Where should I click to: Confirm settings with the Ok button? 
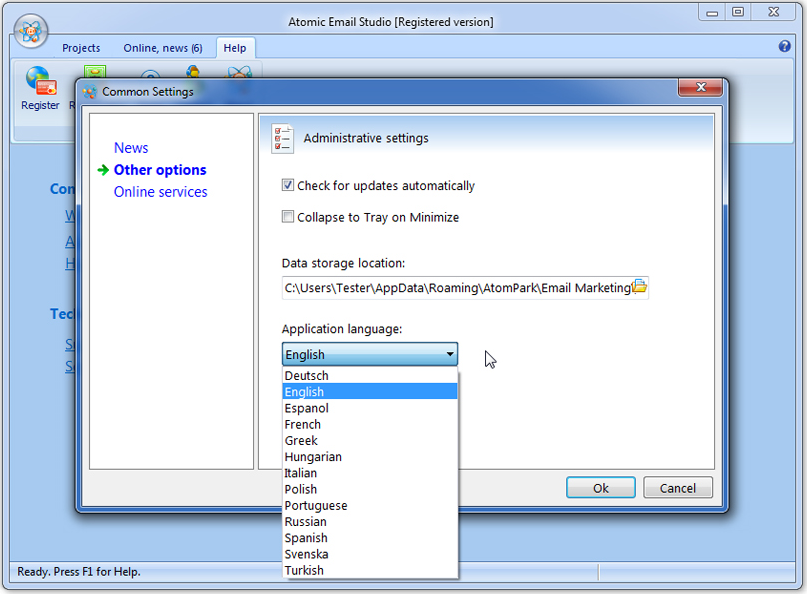601,487
